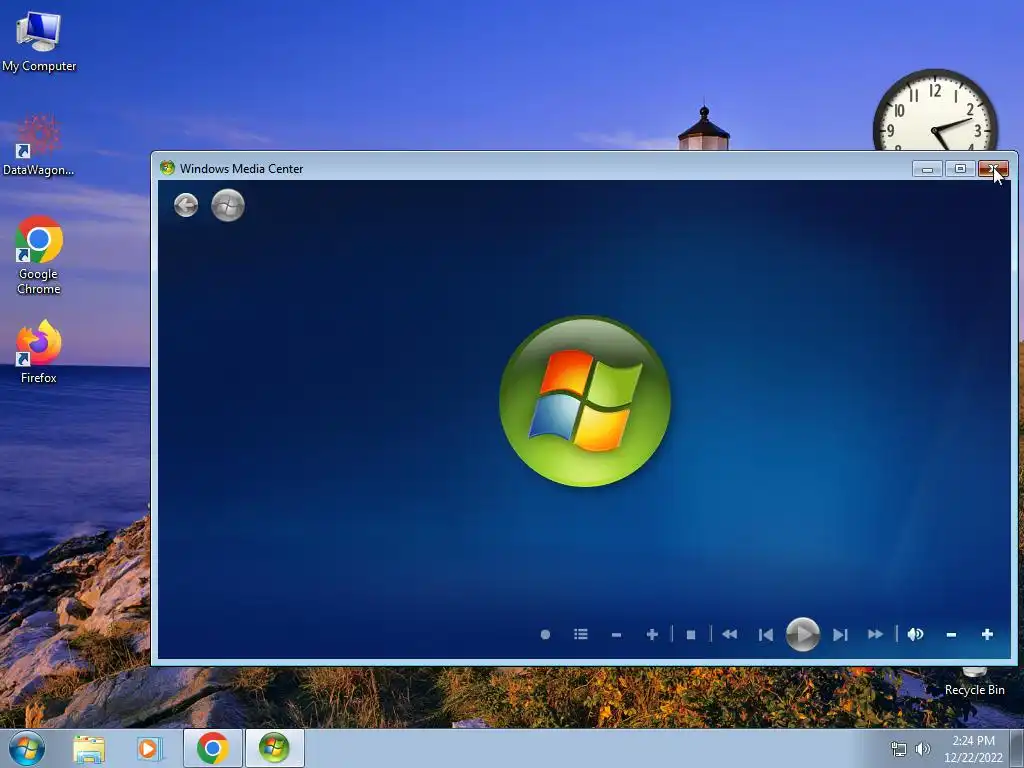This screenshot has height=768, width=1024.
Task: Skip to previous track
Action: point(766,635)
